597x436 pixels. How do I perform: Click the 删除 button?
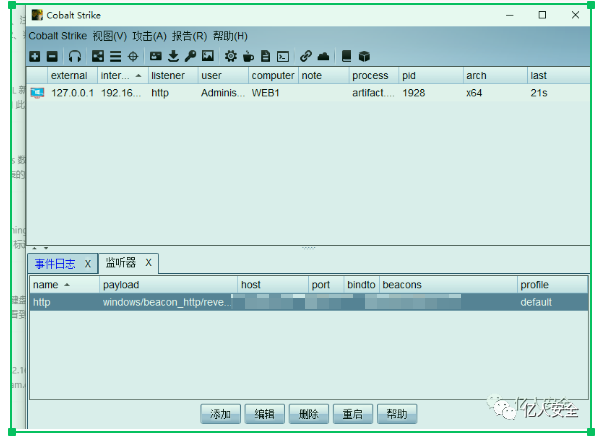click(309, 414)
